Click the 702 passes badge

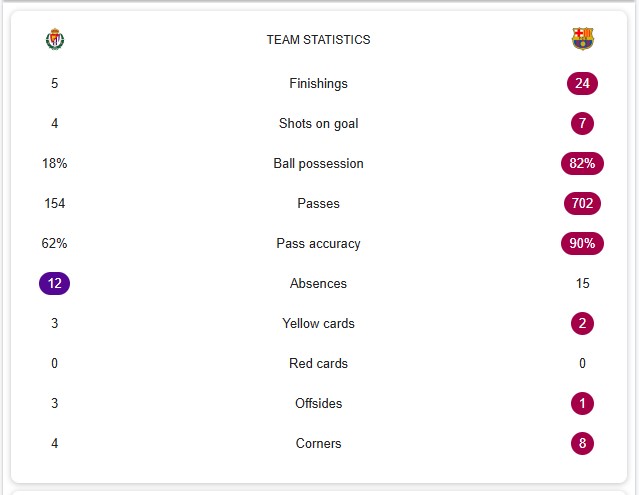(x=582, y=203)
